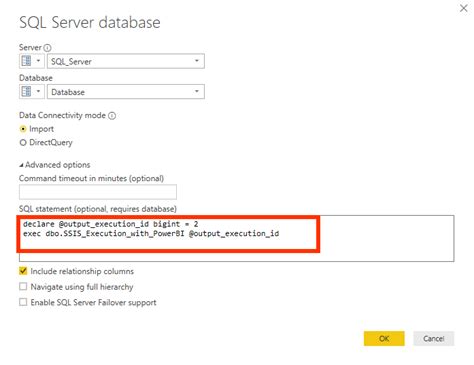This screenshot has height=365, width=474.
Task: Click the 'exec dbo.SSIS_Execution_with_PowerBI' line
Action: 151,233
